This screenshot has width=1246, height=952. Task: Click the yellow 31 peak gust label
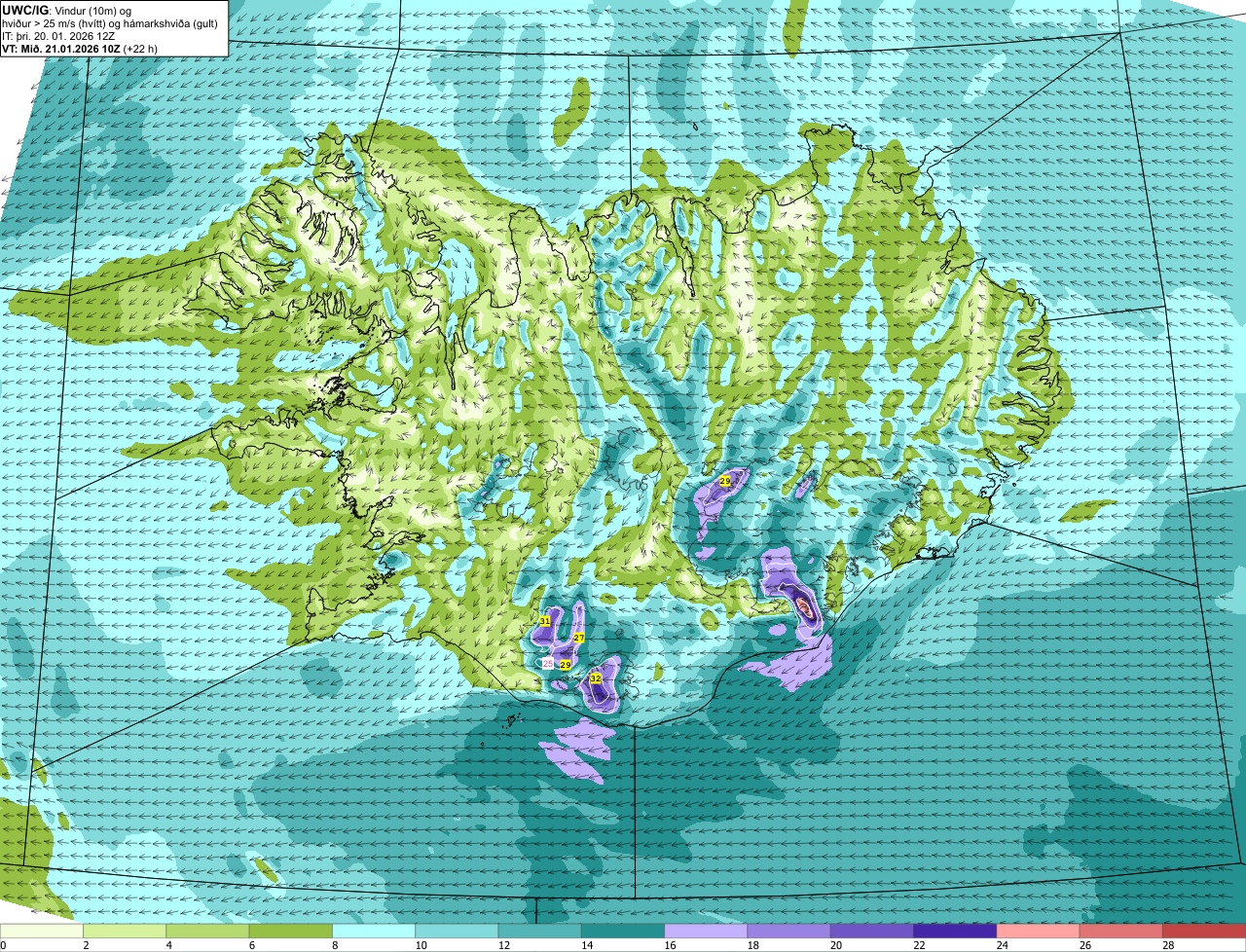point(545,620)
